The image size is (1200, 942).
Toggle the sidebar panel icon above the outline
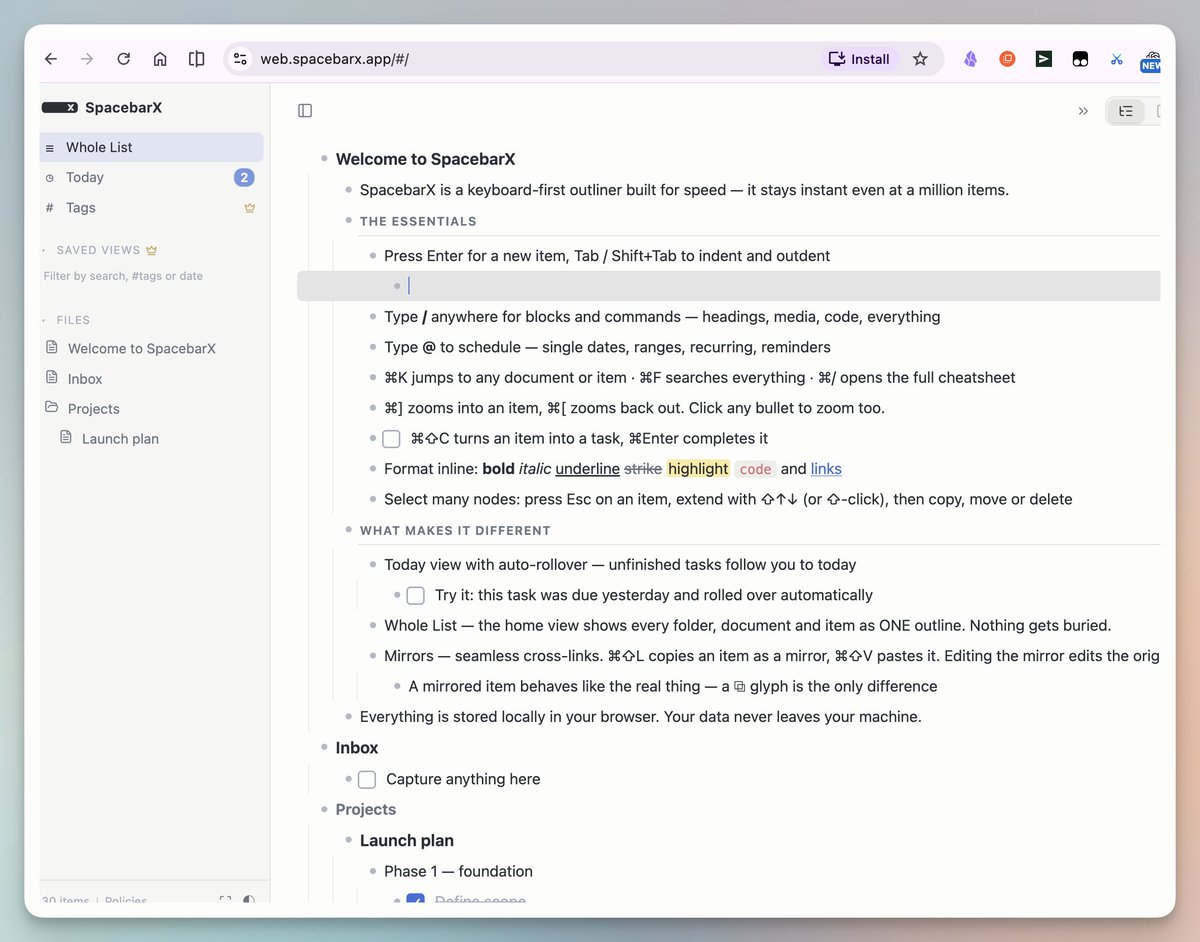click(305, 111)
